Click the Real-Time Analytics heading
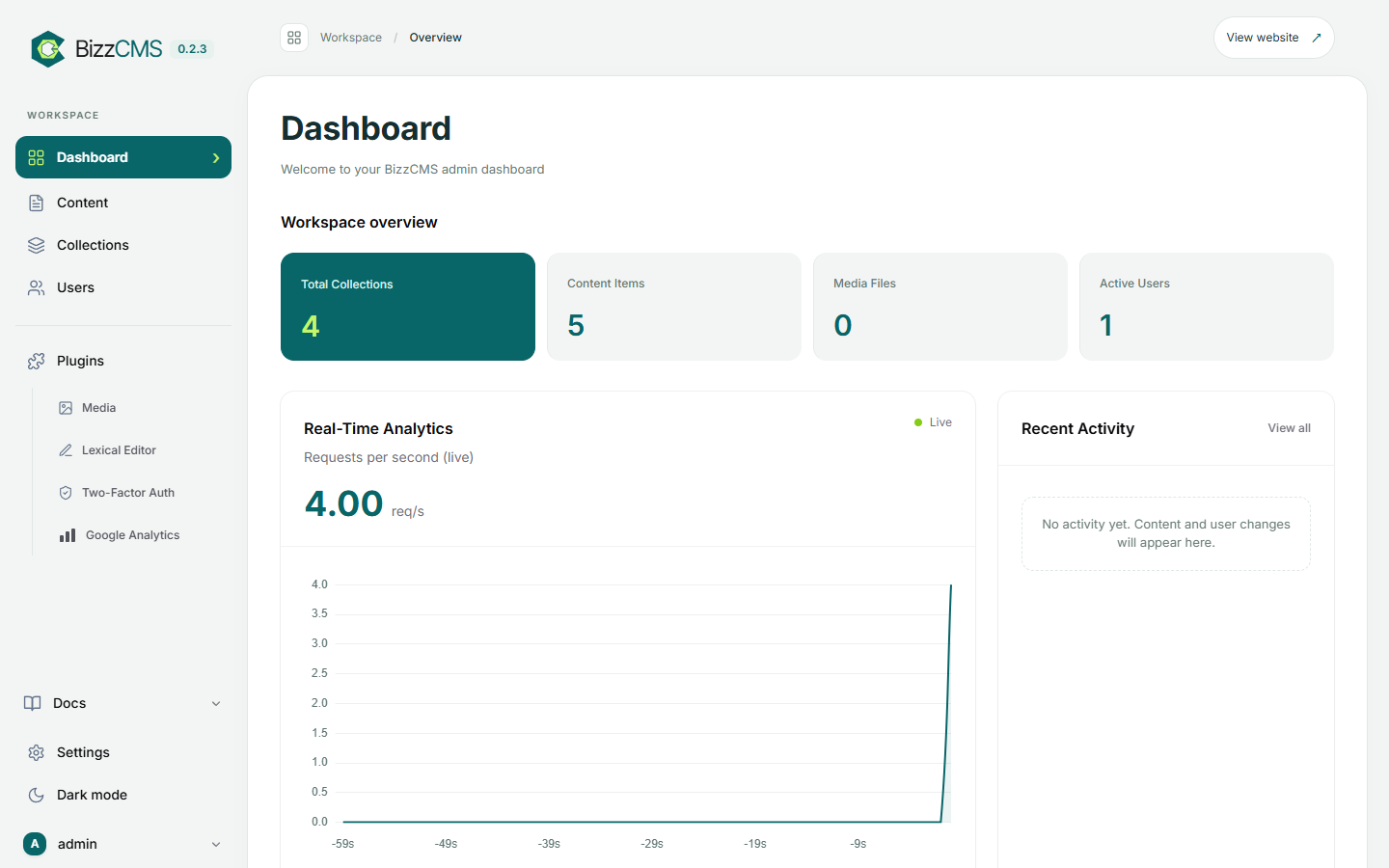 coord(378,428)
